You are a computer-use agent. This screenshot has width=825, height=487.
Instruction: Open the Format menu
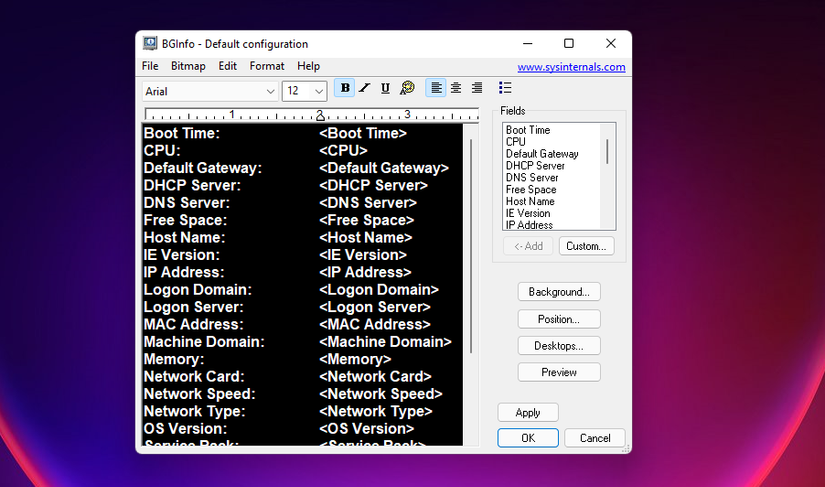(267, 66)
